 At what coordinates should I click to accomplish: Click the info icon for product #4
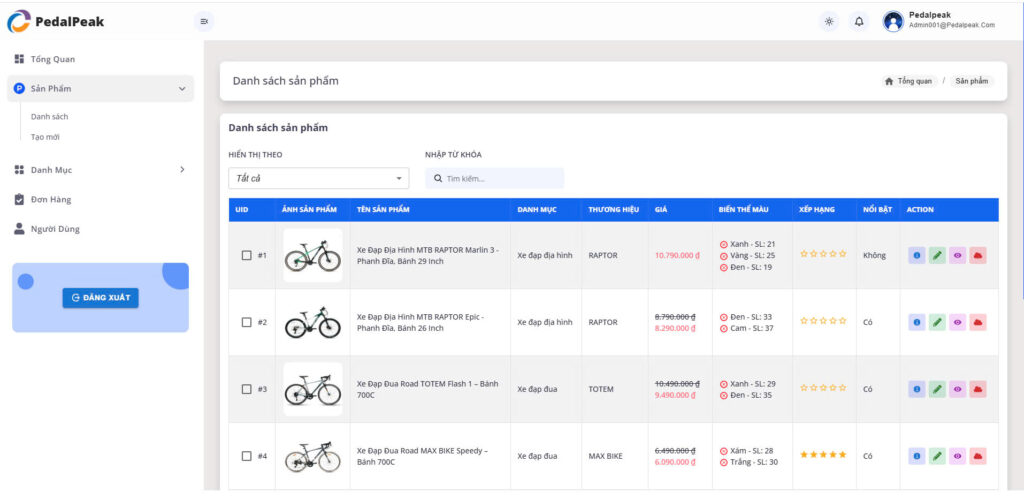[916, 456]
